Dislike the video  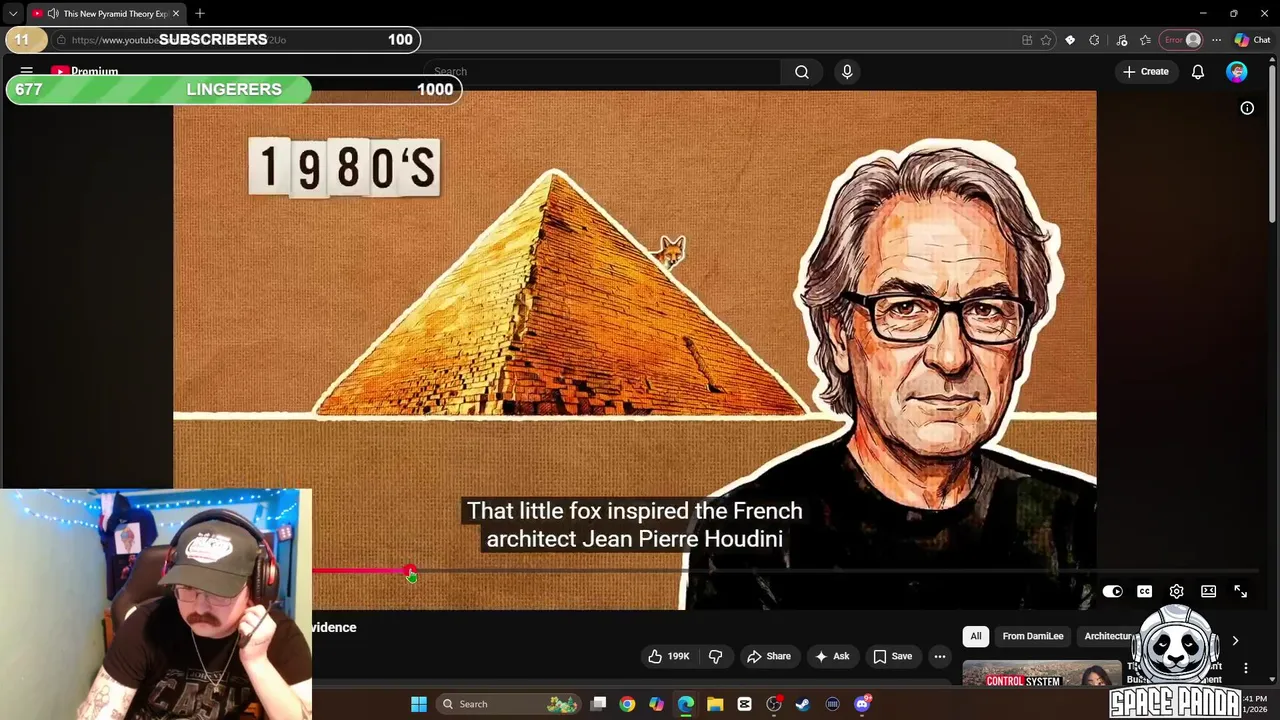pyautogui.click(x=715, y=656)
